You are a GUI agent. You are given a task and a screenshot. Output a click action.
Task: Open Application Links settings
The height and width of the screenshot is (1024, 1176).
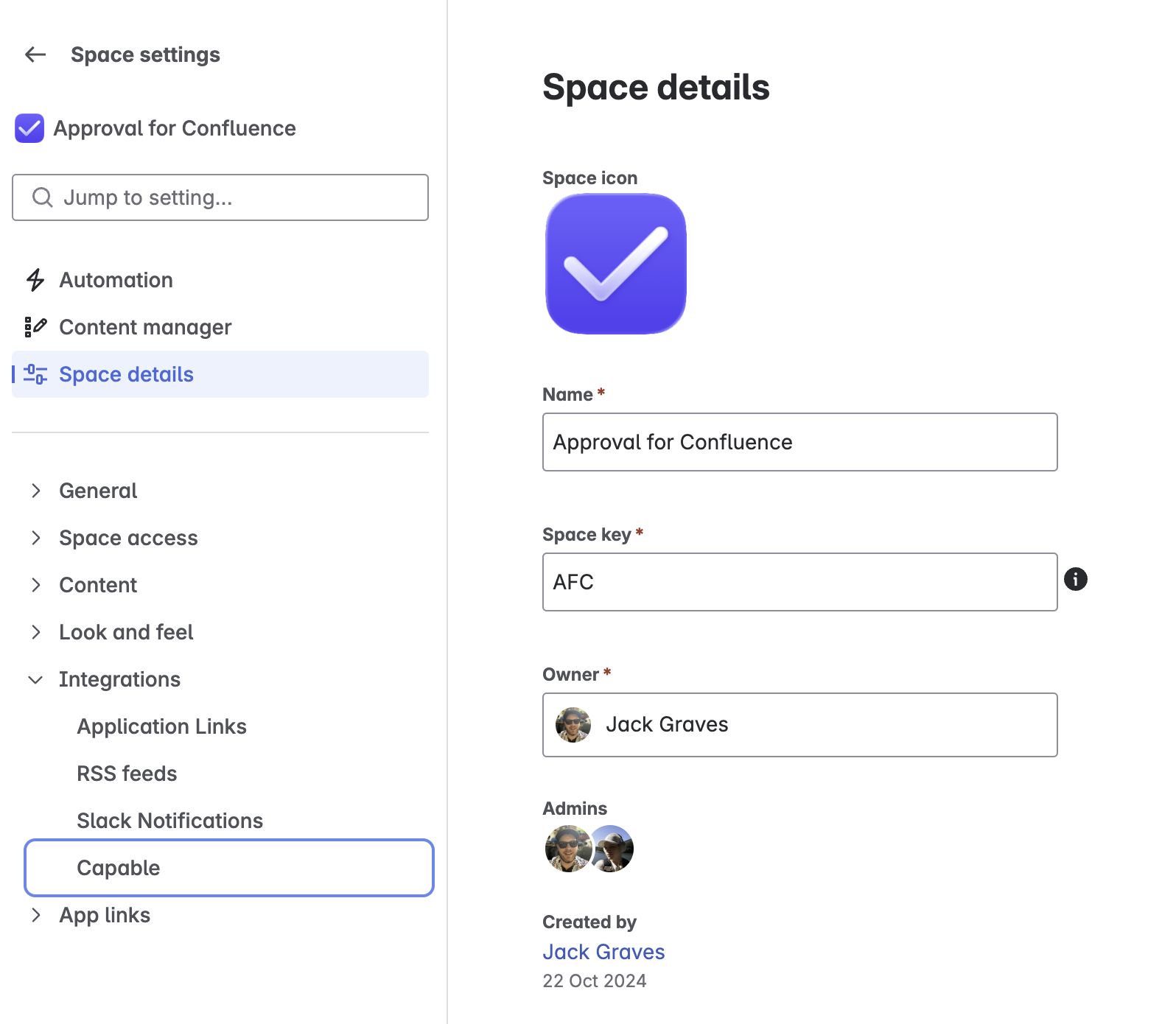coord(161,726)
